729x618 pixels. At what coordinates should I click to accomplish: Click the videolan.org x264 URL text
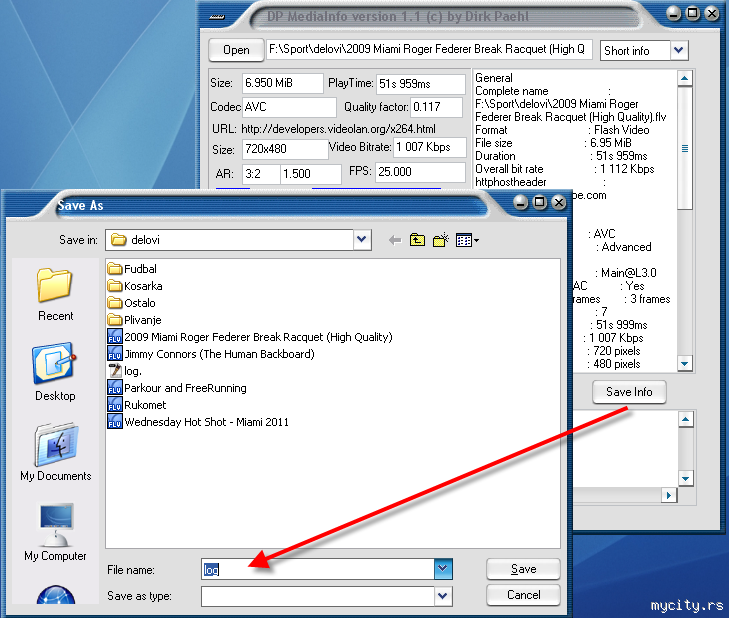pyautogui.click(x=338, y=129)
